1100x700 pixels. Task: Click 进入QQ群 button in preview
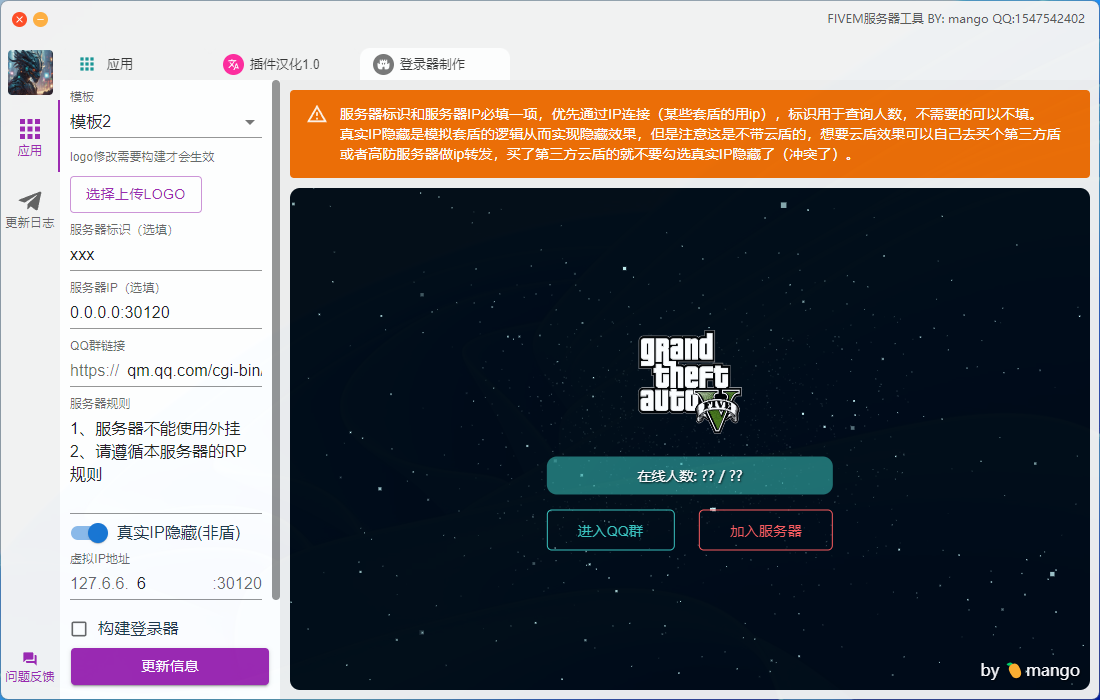point(610,531)
